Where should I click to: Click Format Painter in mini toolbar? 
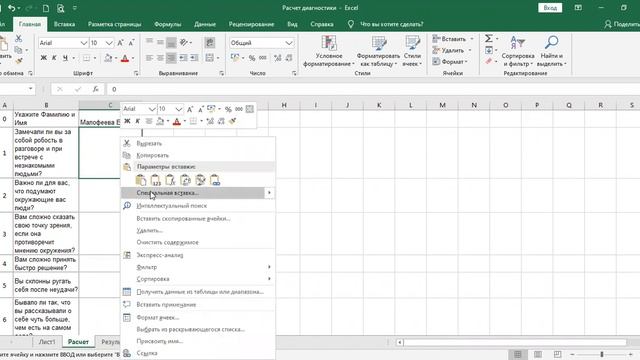pos(232,121)
